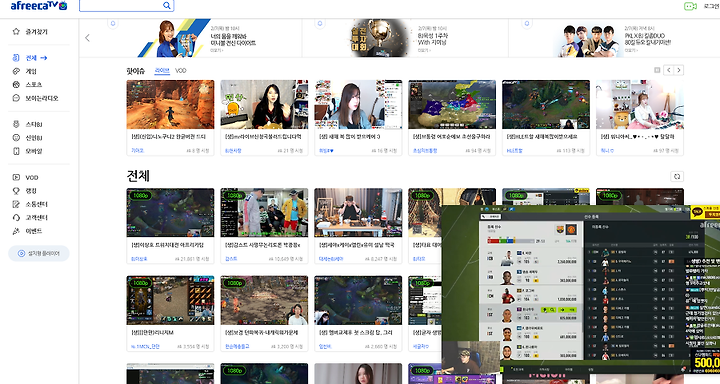Screen dimensions: 720x384
Task: Click refresh icon beside 전체 heading
Action: (677, 176)
